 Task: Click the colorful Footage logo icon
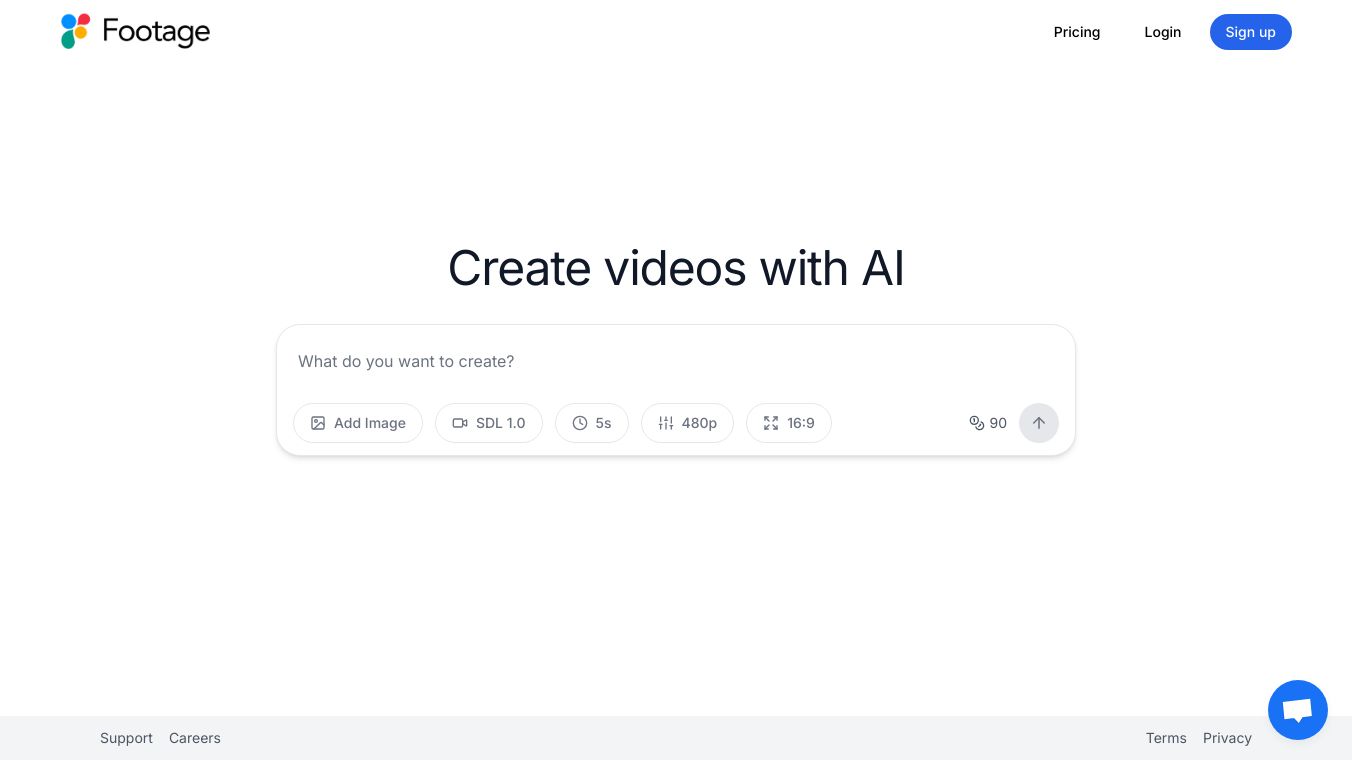(76, 32)
